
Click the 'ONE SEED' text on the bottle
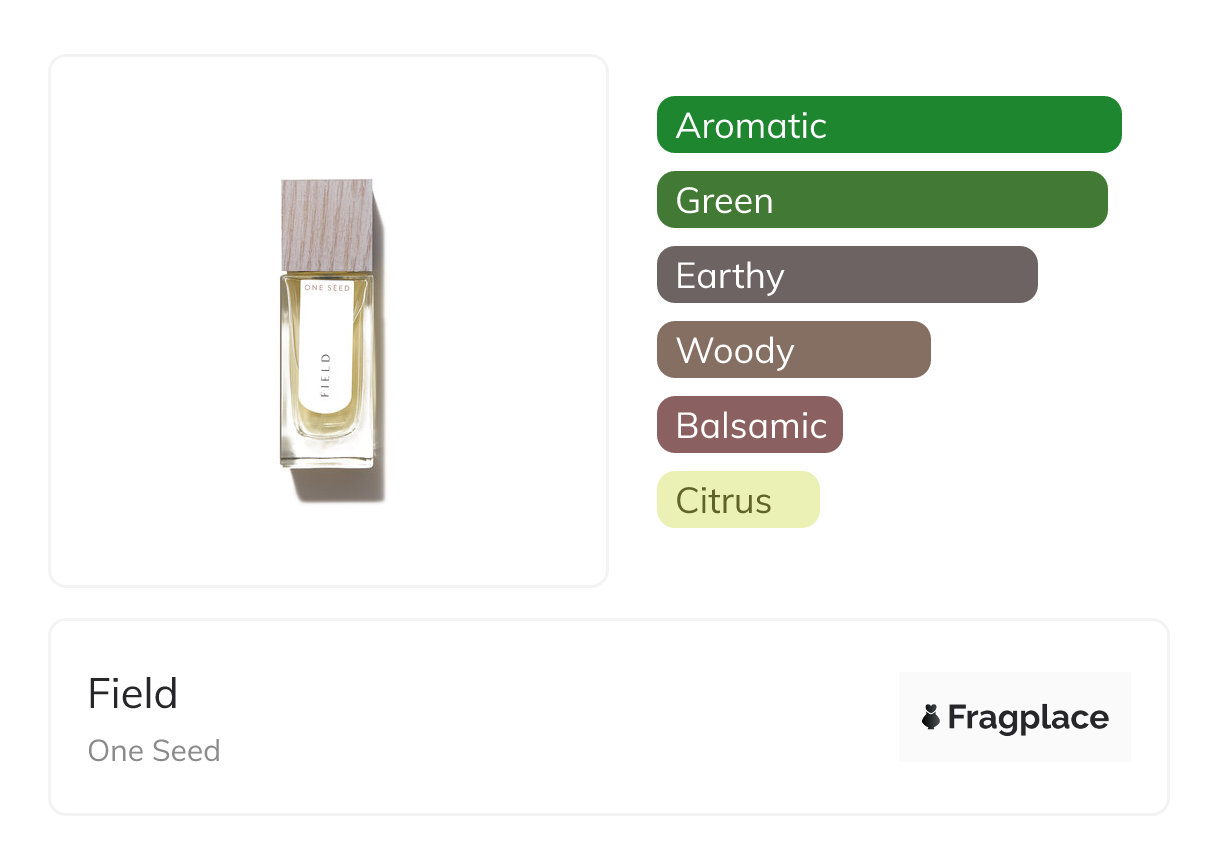(x=327, y=287)
